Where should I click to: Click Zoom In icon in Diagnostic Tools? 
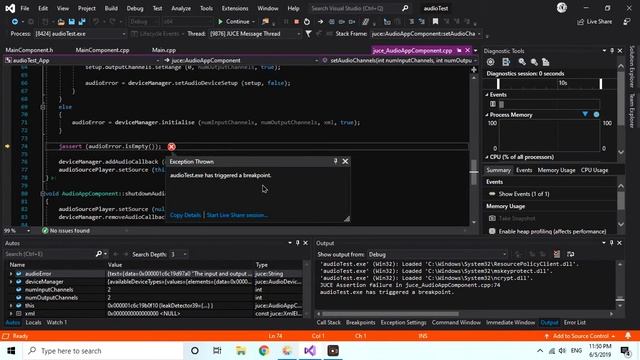[x=522, y=62]
